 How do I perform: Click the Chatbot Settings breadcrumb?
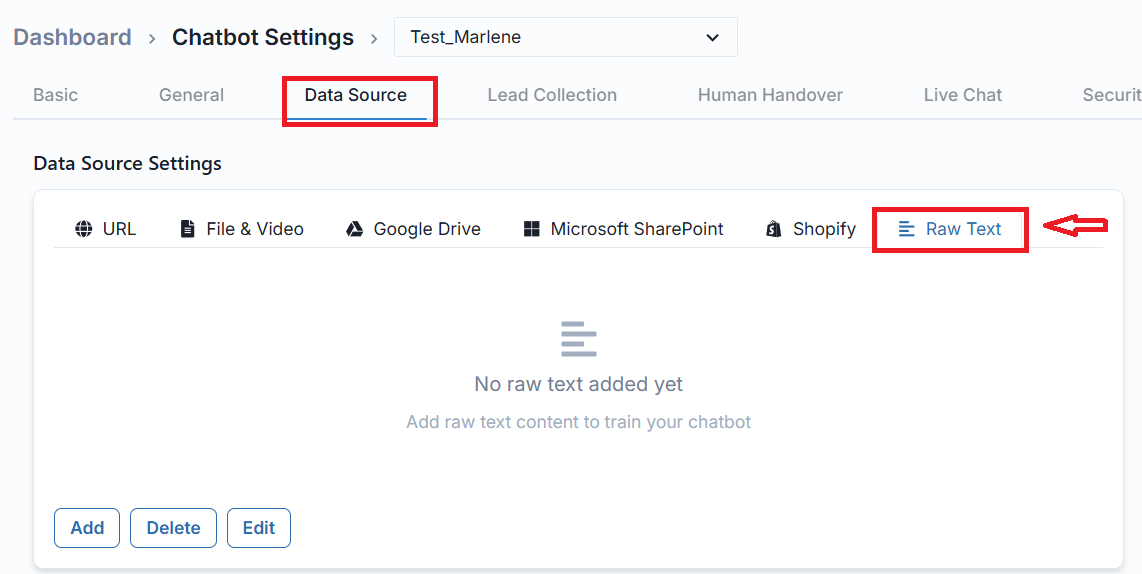coord(263,38)
